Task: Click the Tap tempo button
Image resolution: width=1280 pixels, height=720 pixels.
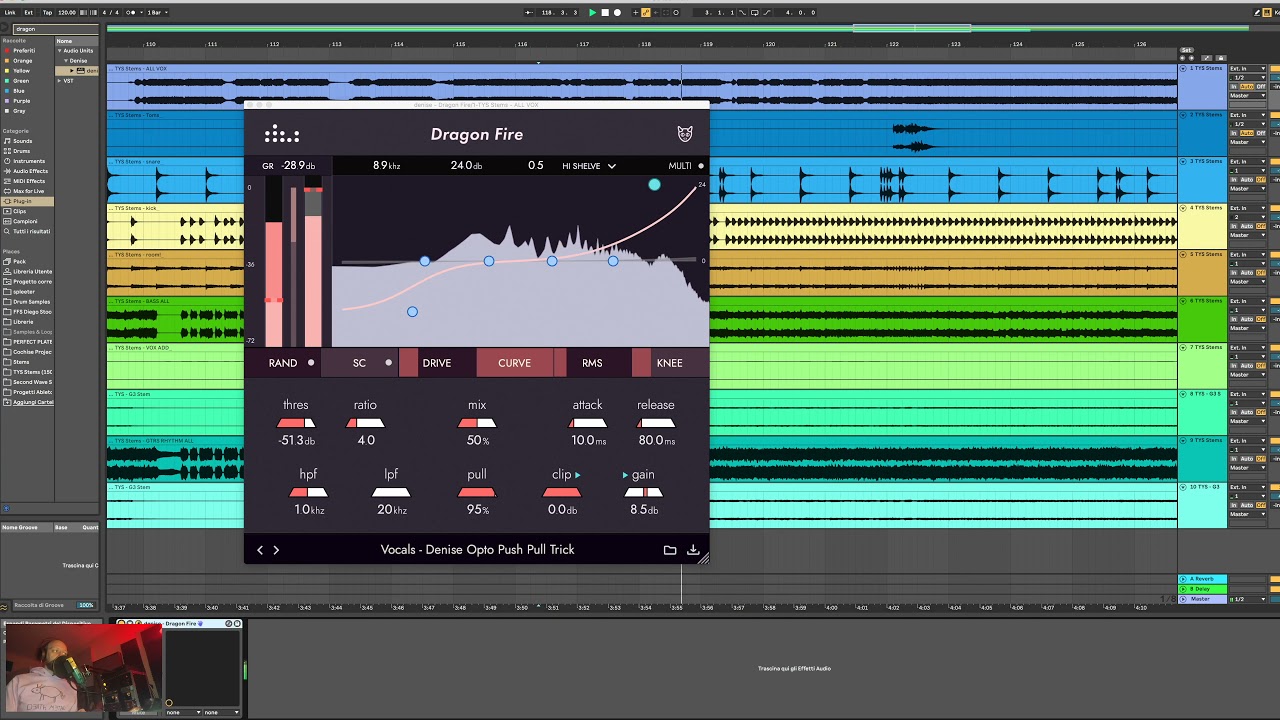Action: (x=47, y=12)
